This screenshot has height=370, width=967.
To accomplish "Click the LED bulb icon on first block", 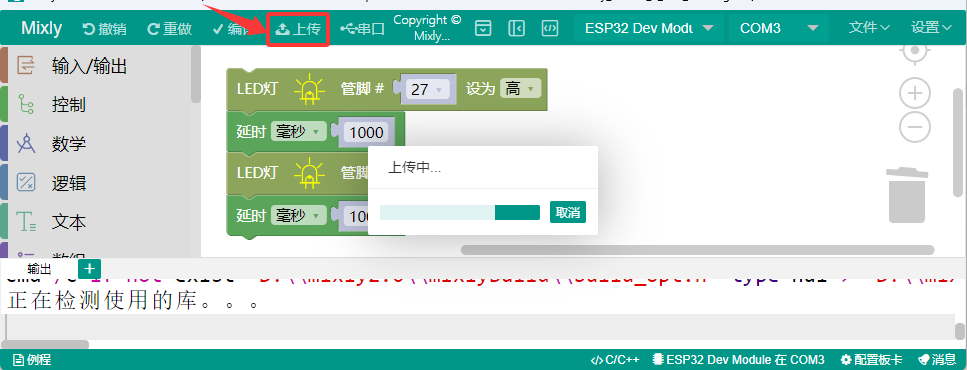I will click(310, 90).
